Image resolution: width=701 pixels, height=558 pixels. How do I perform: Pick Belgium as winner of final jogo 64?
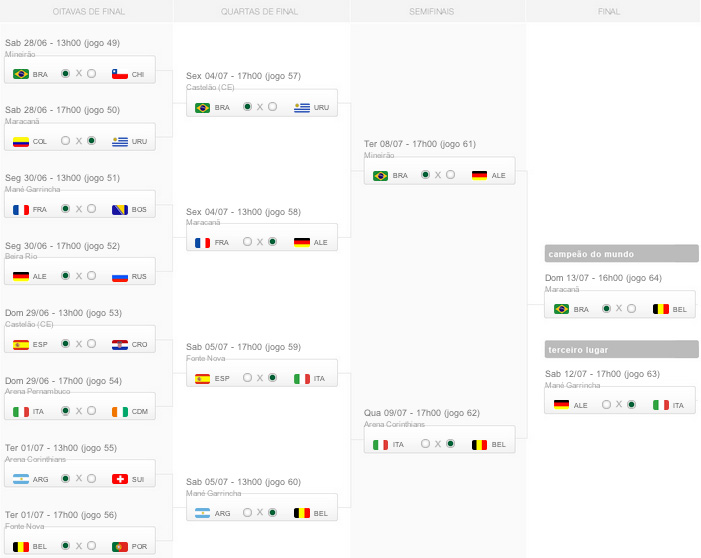[x=632, y=309]
